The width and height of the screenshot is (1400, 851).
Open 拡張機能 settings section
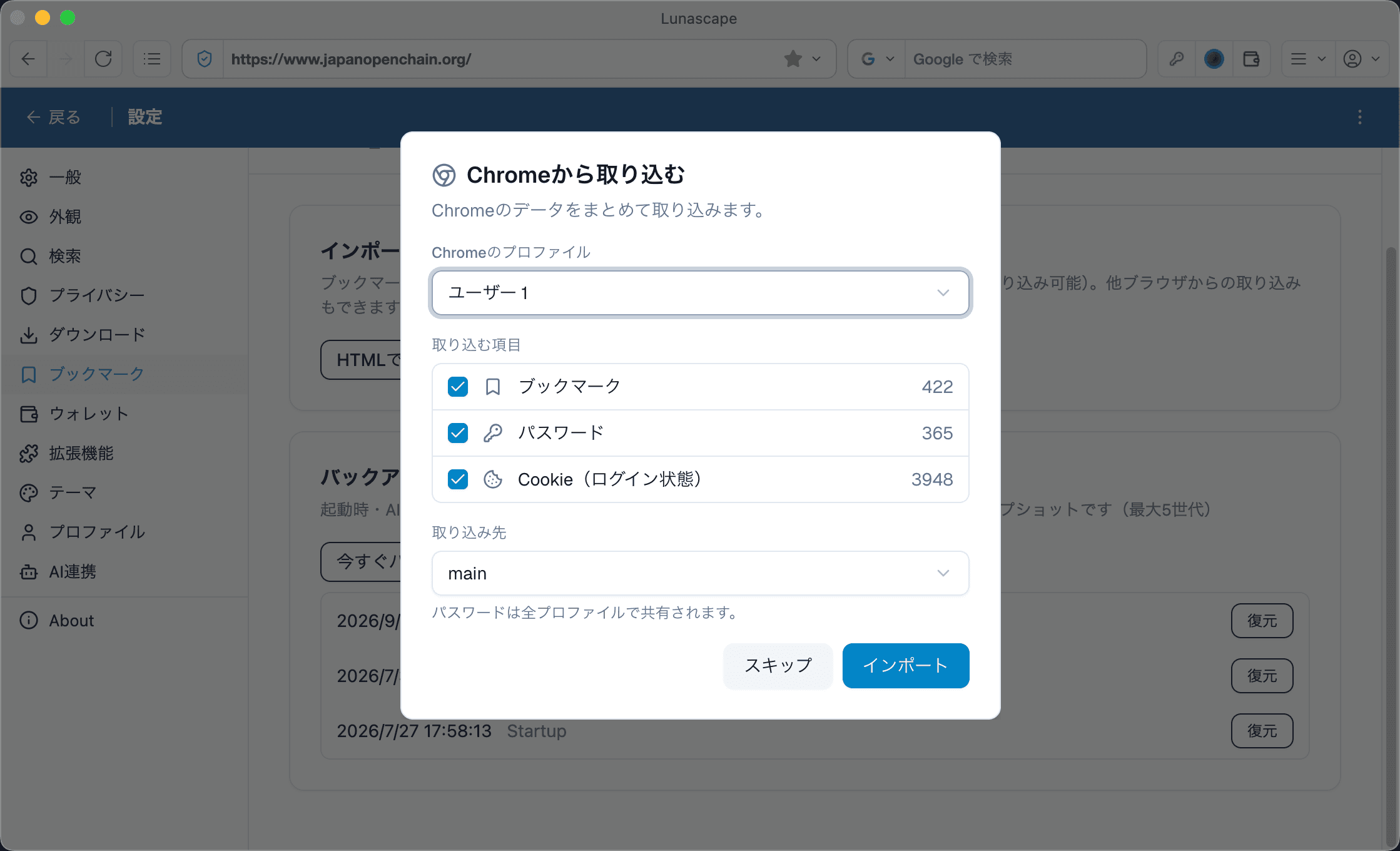pyautogui.click(x=124, y=453)
